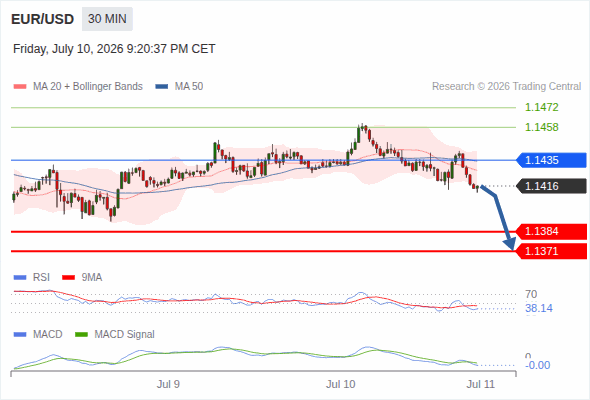Click the MACD legend label
This screenshot has width=590, height=400.
[x=47, y=335]
